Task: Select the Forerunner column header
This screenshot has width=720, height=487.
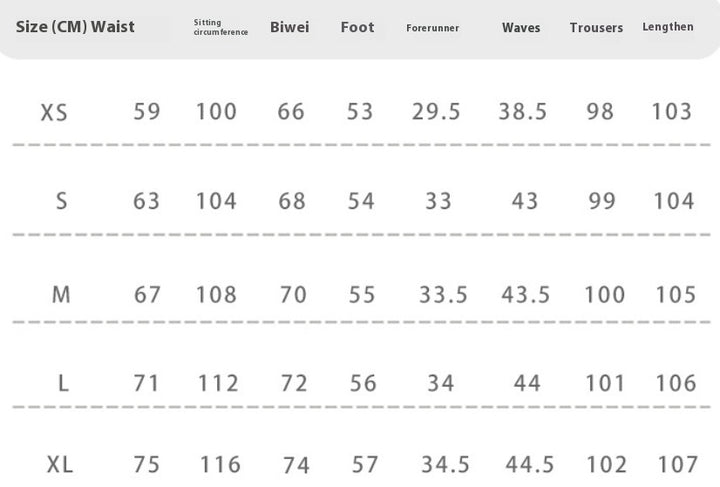Action: coord(433,28)
